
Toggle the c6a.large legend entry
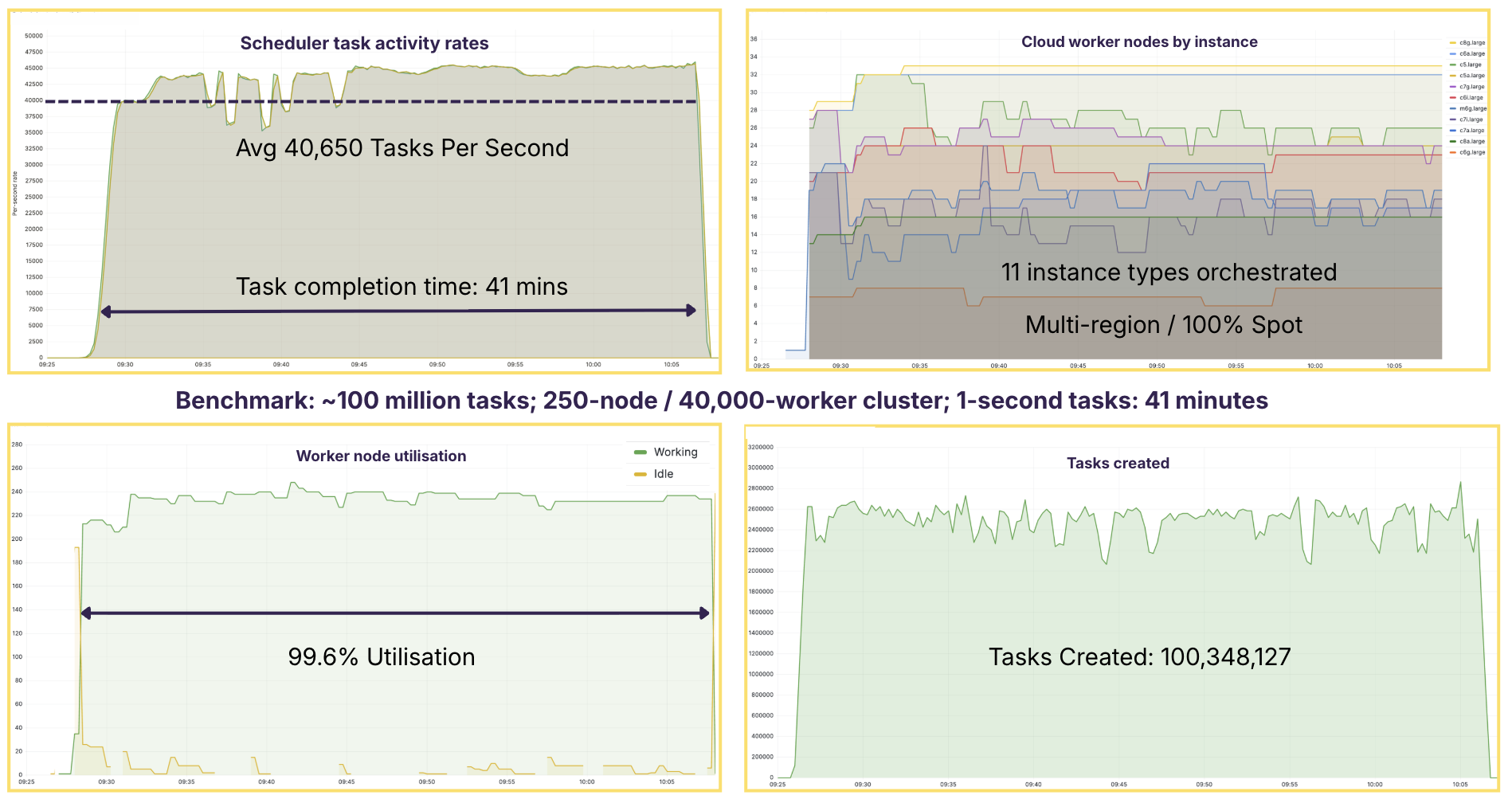coord(1471,54)
